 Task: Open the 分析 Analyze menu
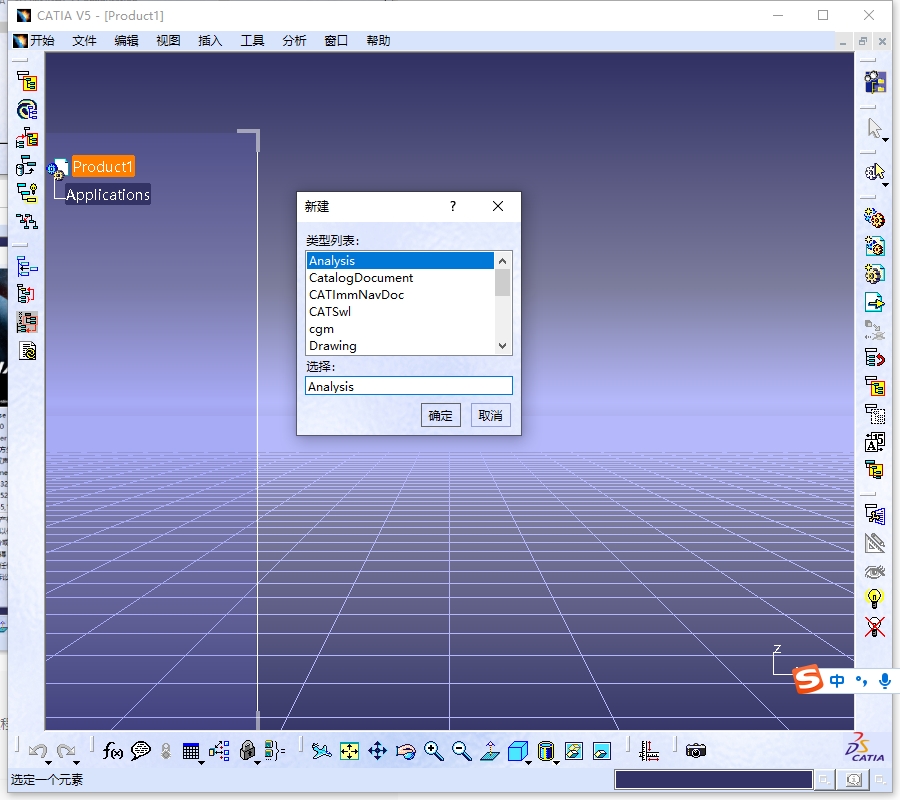click(294, 41)
